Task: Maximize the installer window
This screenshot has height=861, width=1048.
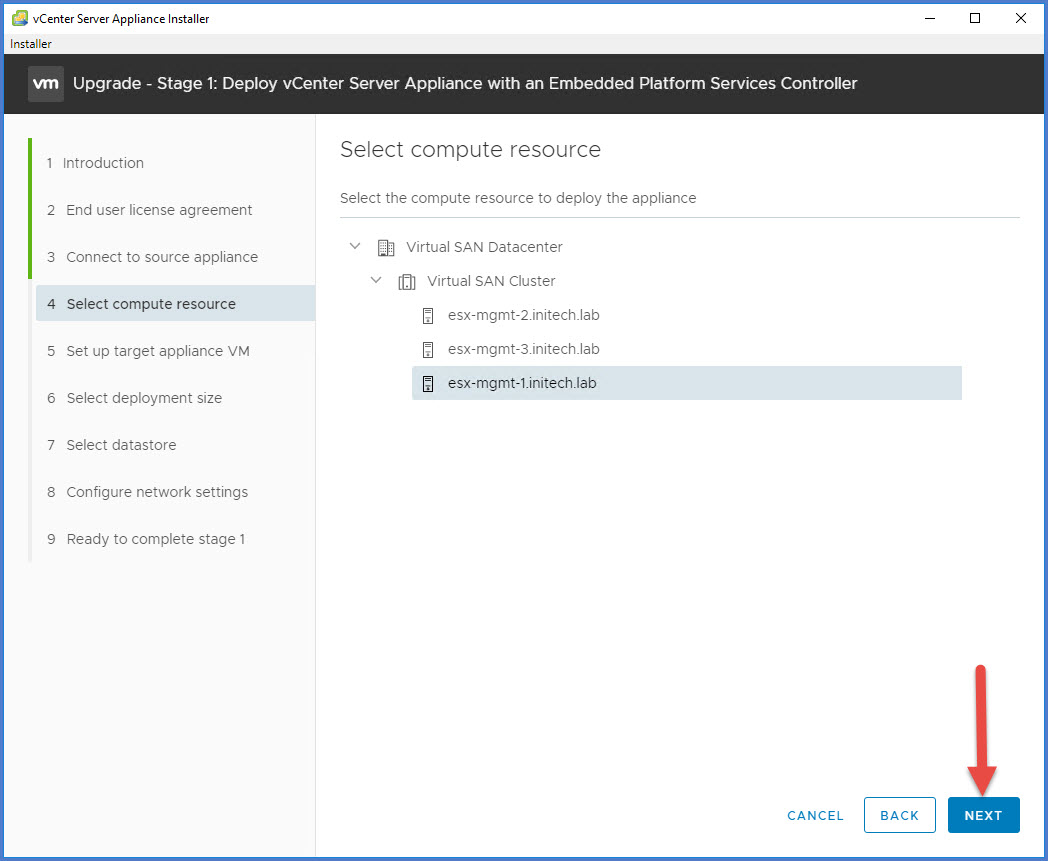Action: (975, 18)
